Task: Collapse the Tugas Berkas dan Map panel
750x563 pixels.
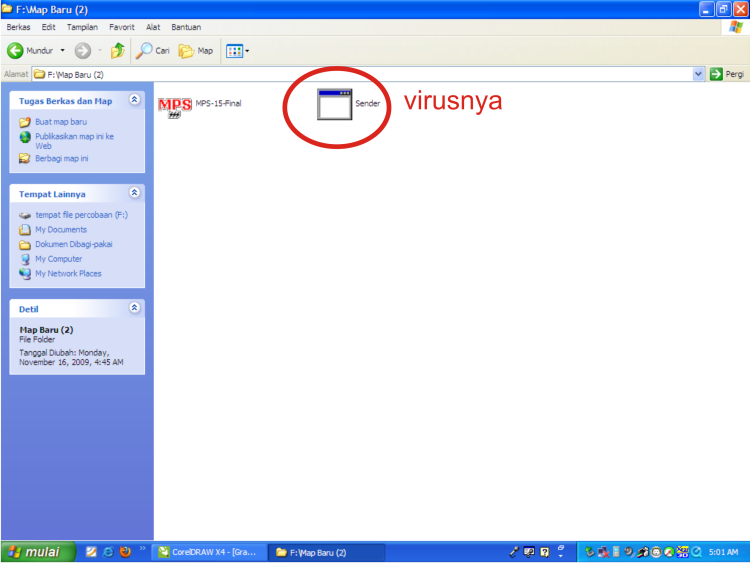Action: point(135,101)
